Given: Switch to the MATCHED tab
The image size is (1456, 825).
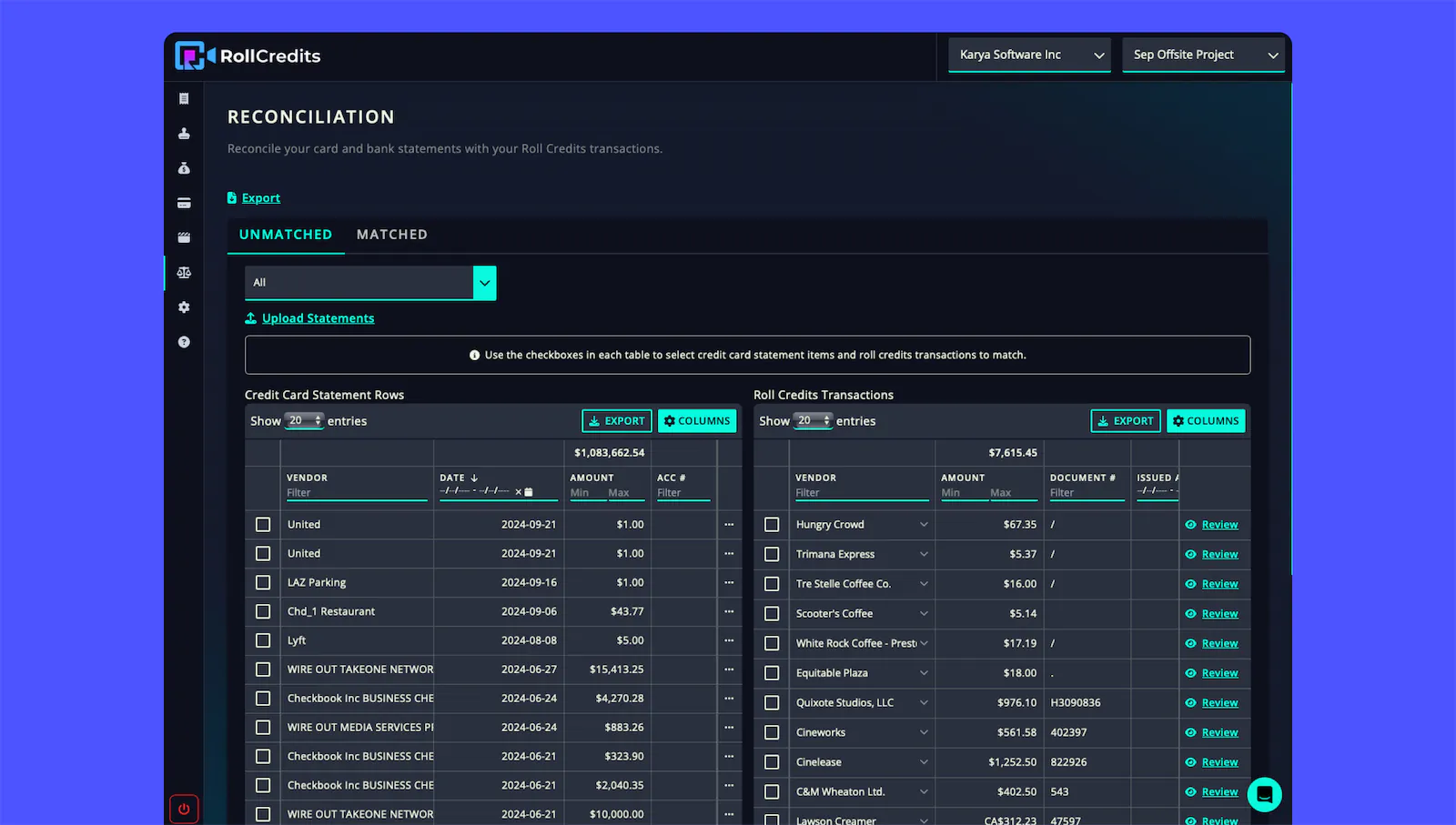Looking at the screenshot, I should pyautogui.click(x=392, y=234).
